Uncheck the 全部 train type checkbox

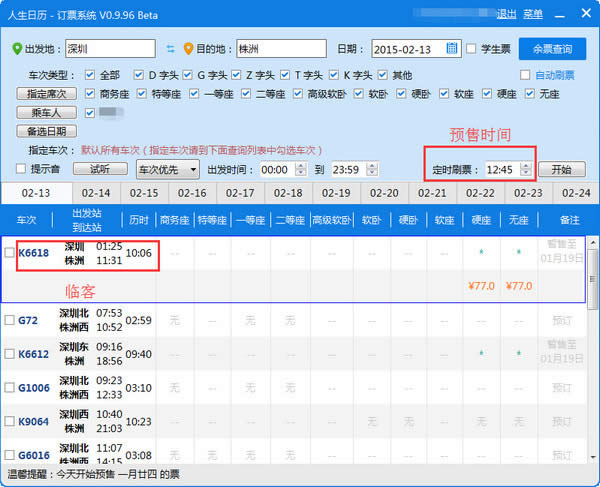pyautogui.click(x=90, y=75)
